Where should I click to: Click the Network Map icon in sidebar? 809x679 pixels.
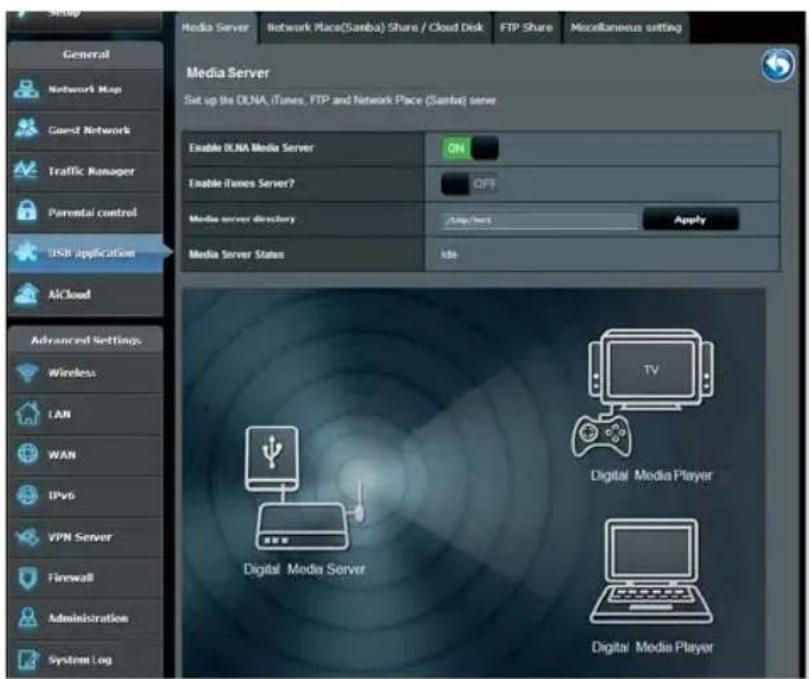(x=26, y=89)
